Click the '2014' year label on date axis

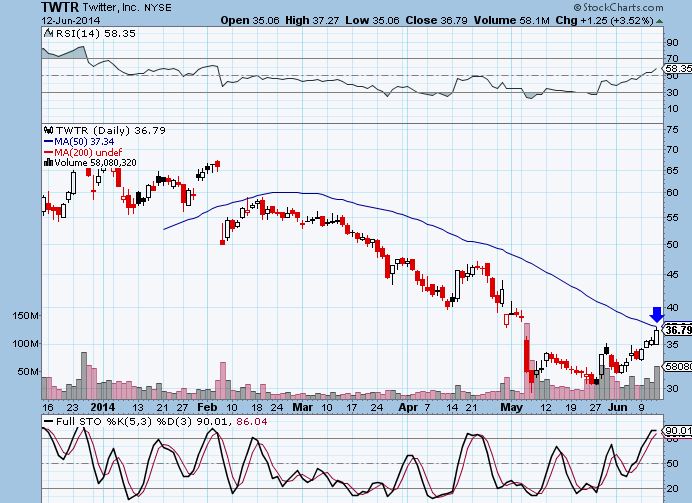[x=102, y=407]
